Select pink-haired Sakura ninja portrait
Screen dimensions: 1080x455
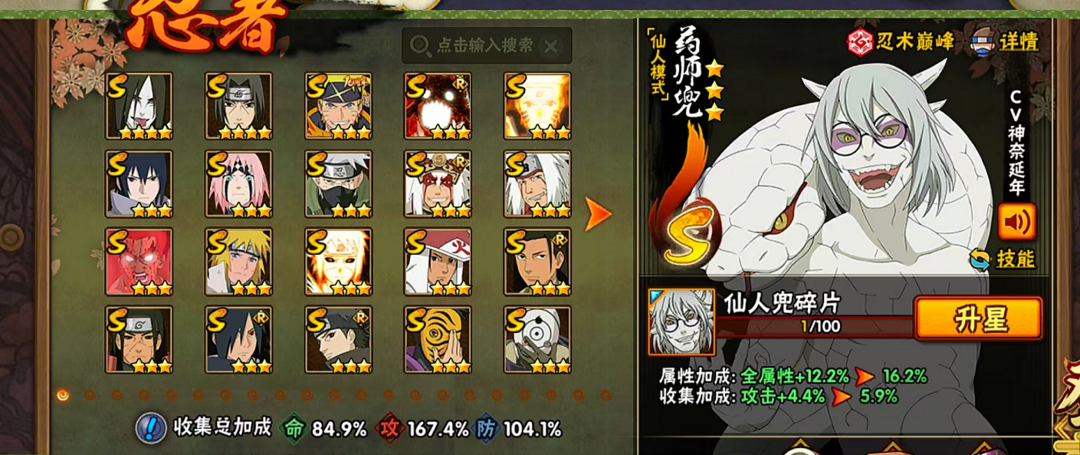(x=238, y=184)
